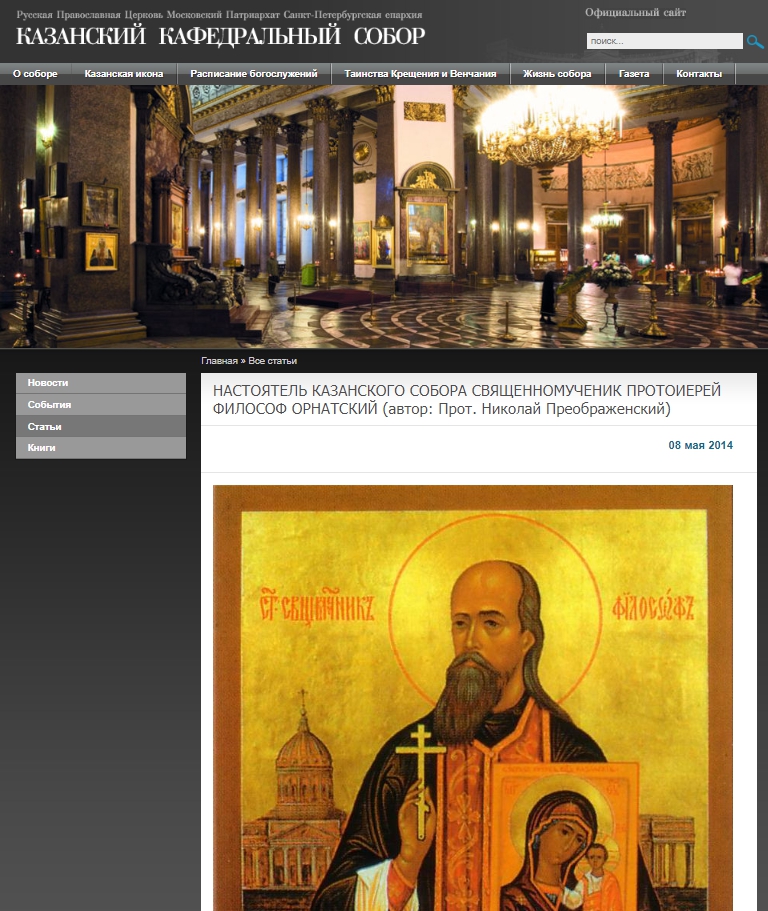Click the search magnifier icon
Screen dimensions: 768x911
pyautogui.click(x=755, y=41)
